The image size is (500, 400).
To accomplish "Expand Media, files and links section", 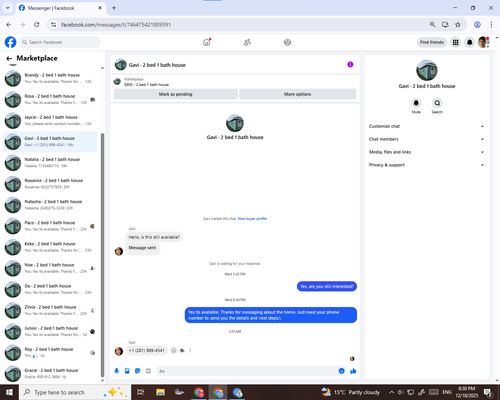I will [426, 152].
